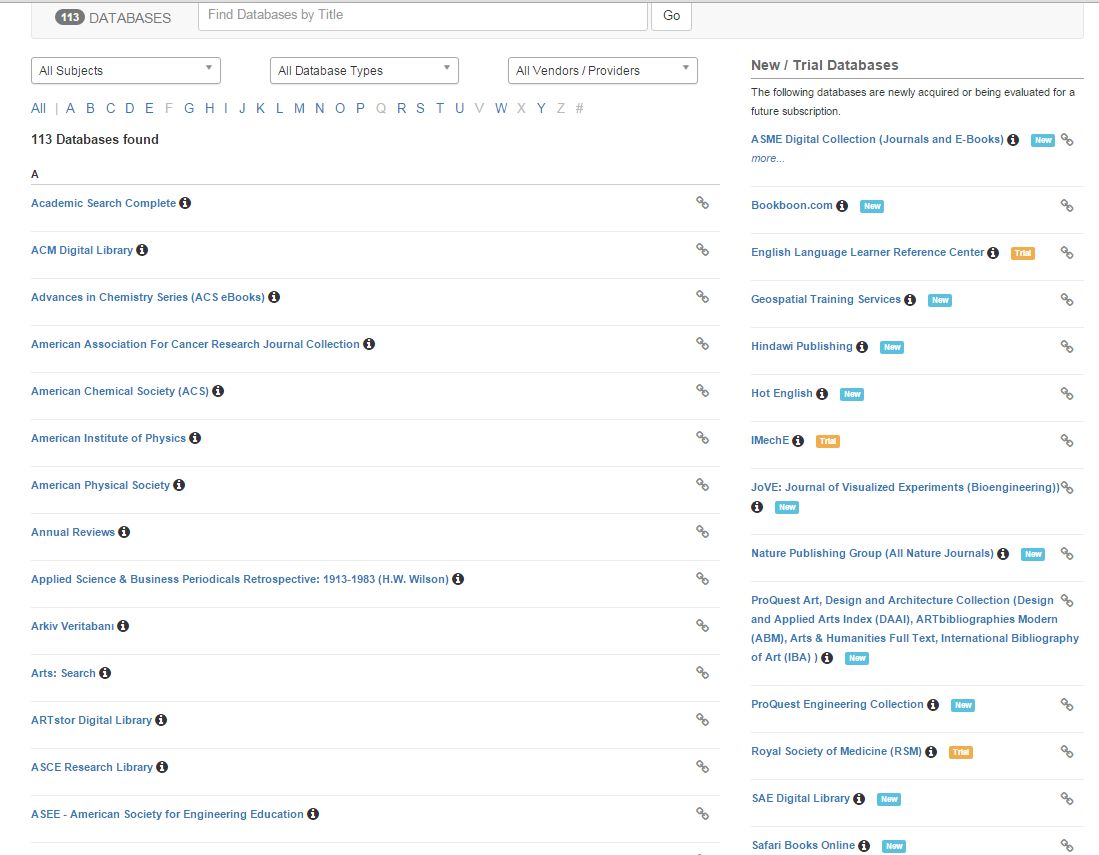The height and width of the screenshot is (855, 1099).
Task: Show info for ASCE Research Library
Action: coord(162,766)
